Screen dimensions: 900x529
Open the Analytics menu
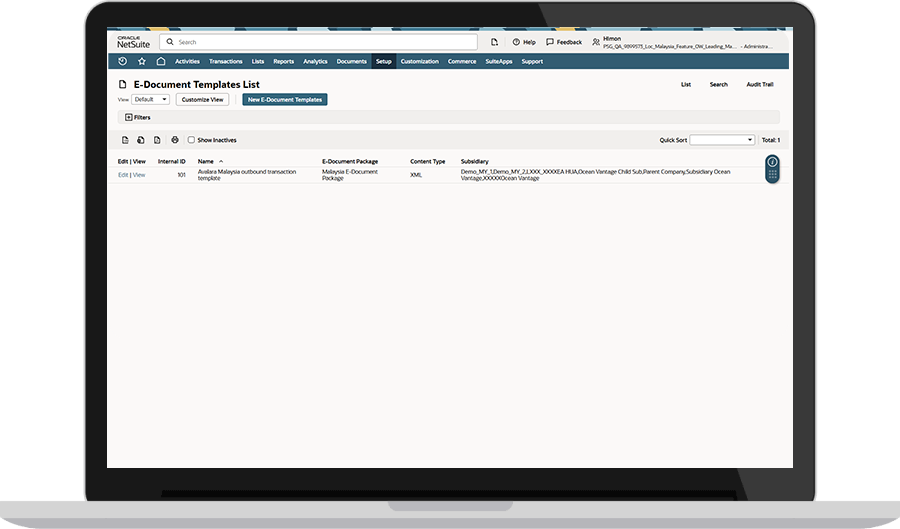click(x=315, y=61)
